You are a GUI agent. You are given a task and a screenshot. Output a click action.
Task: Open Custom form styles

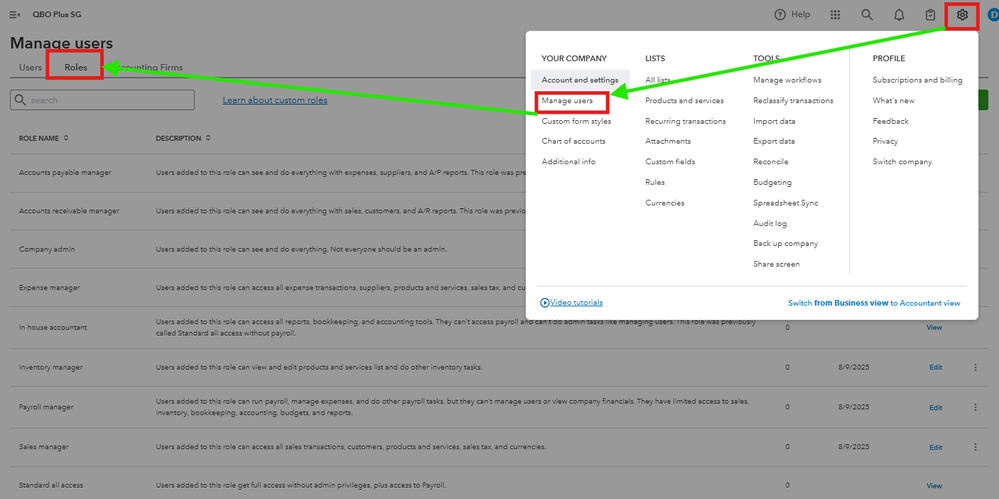[576, 121]
